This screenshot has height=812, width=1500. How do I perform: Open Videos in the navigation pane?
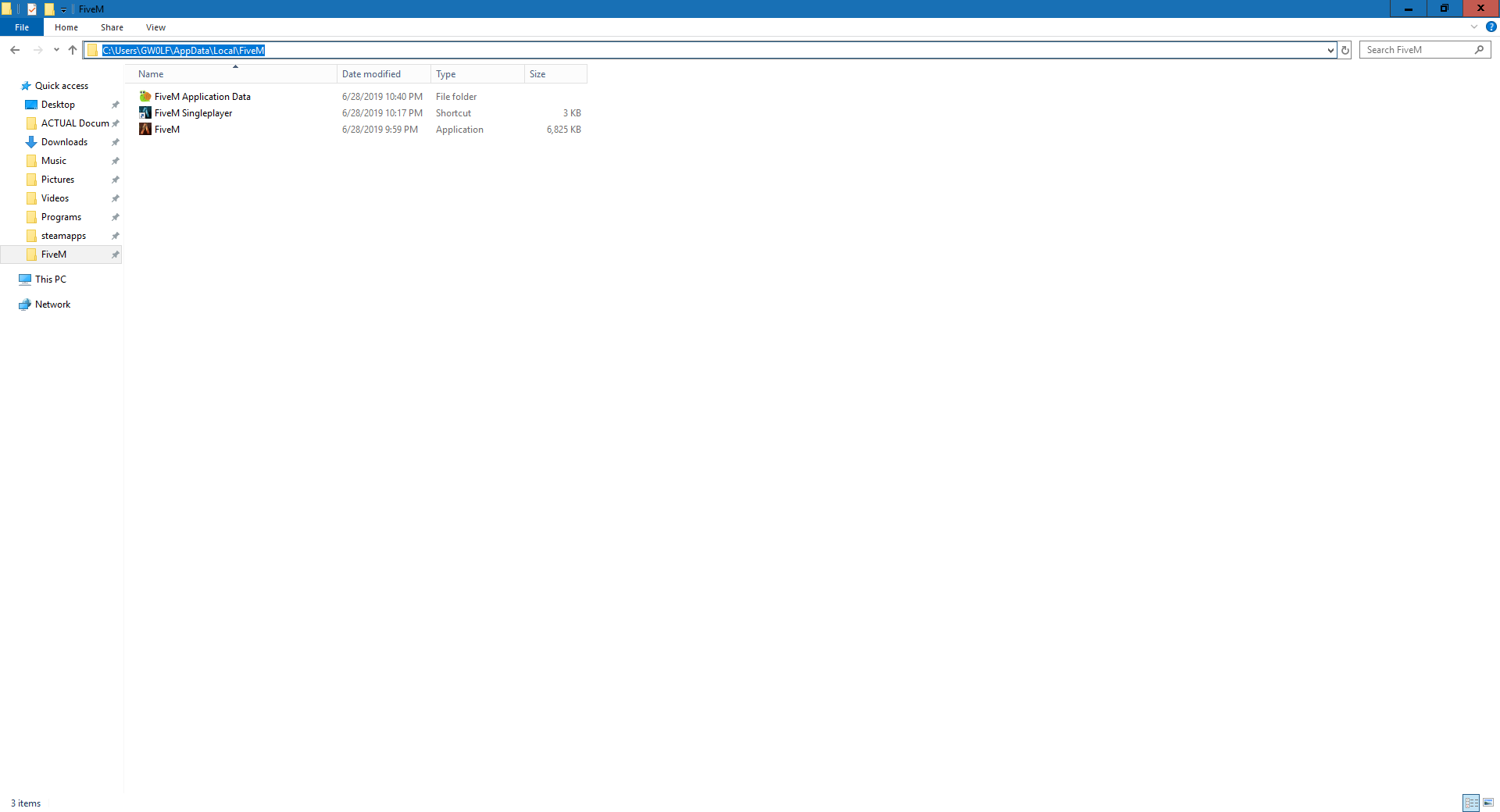55,198
